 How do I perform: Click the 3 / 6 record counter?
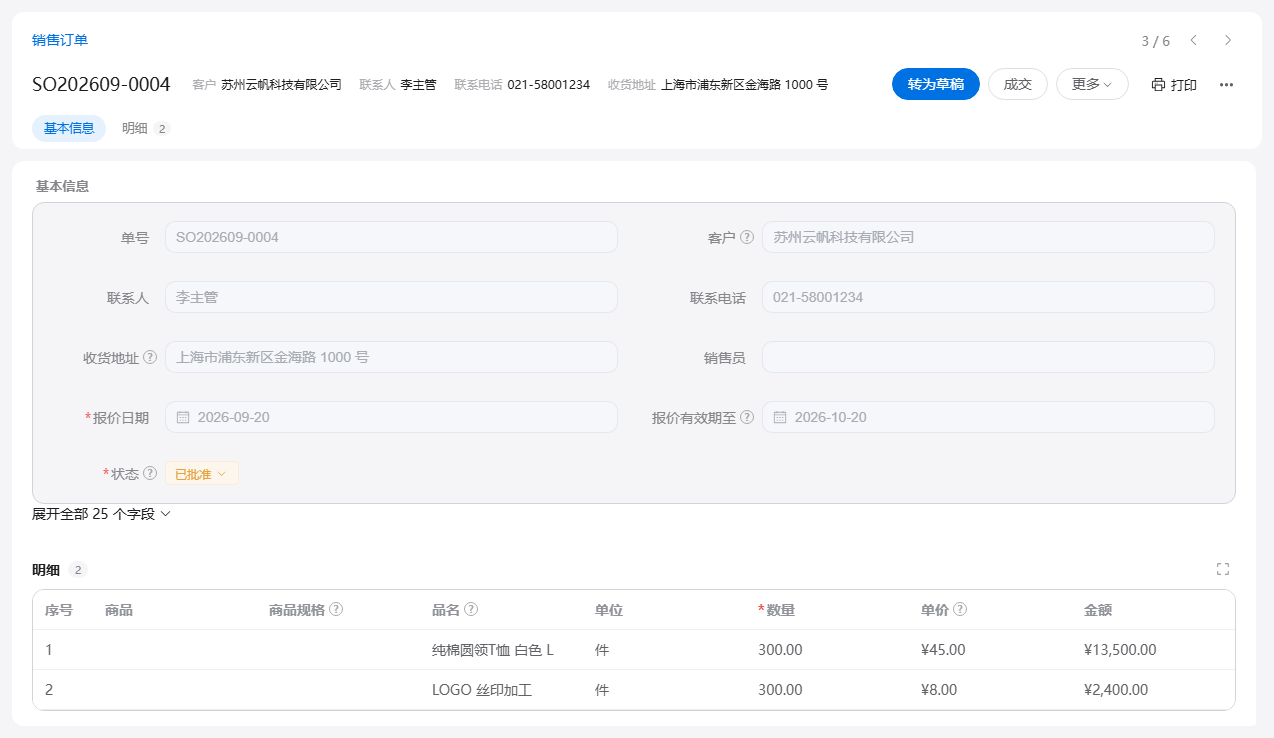pos(1155,41)
